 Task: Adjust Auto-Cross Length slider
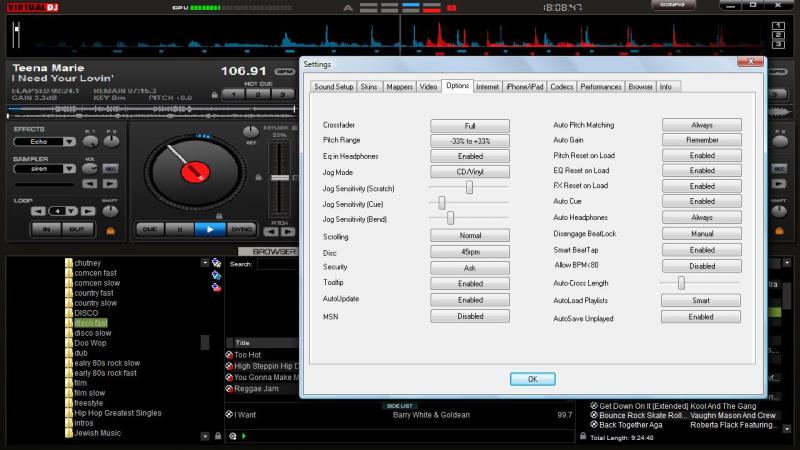681,283
